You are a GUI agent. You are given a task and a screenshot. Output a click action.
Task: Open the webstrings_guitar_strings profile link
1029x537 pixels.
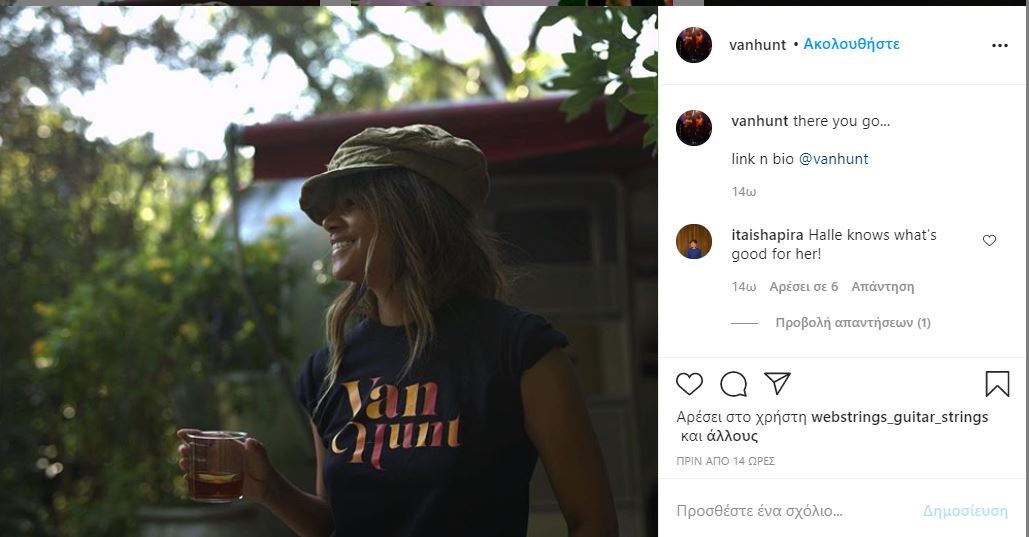coord(899,417)
